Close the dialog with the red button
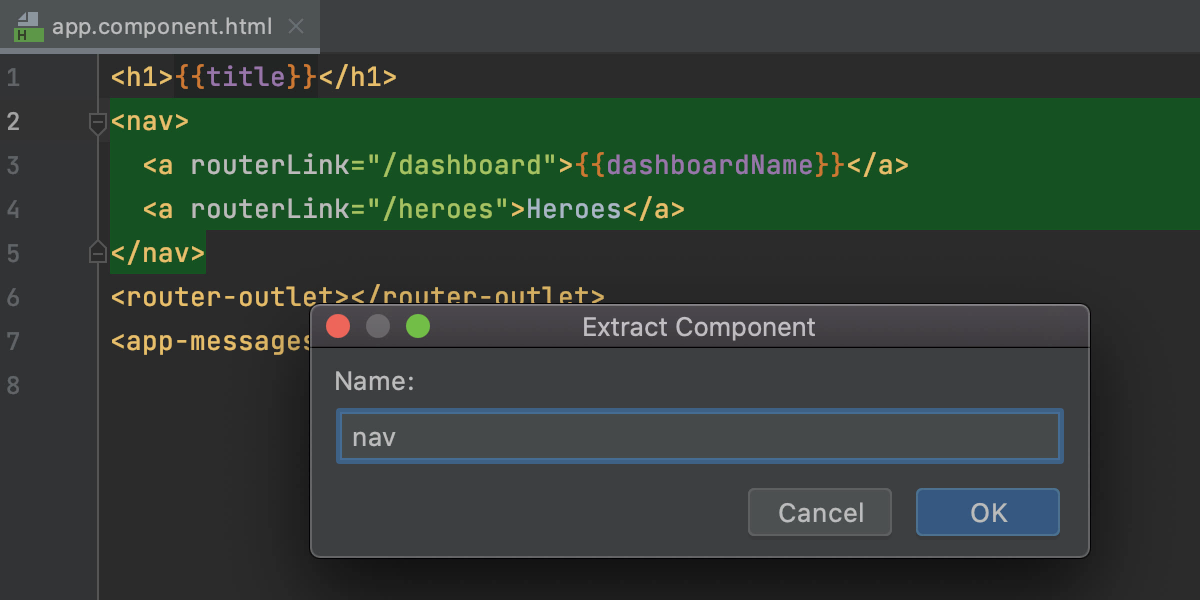Screen dimensions: 1200x600 (x=338, y=326)
